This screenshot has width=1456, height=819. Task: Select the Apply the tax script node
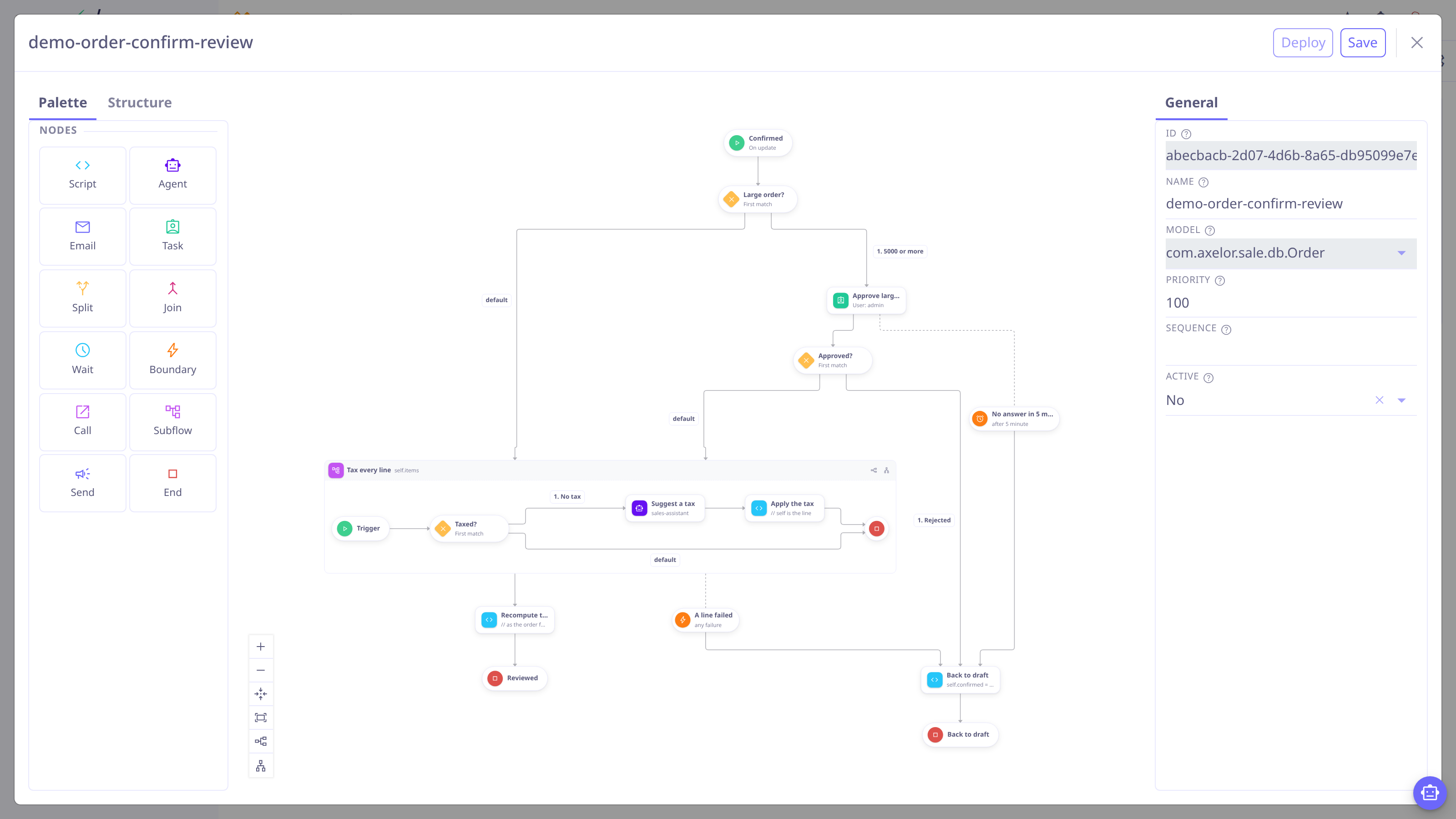[784, 508]
